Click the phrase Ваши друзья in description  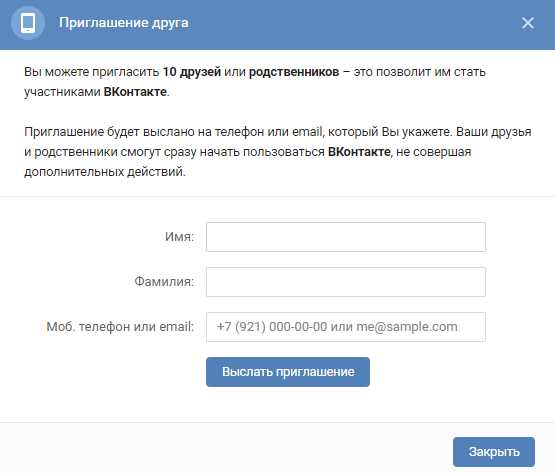pos(494,132)
